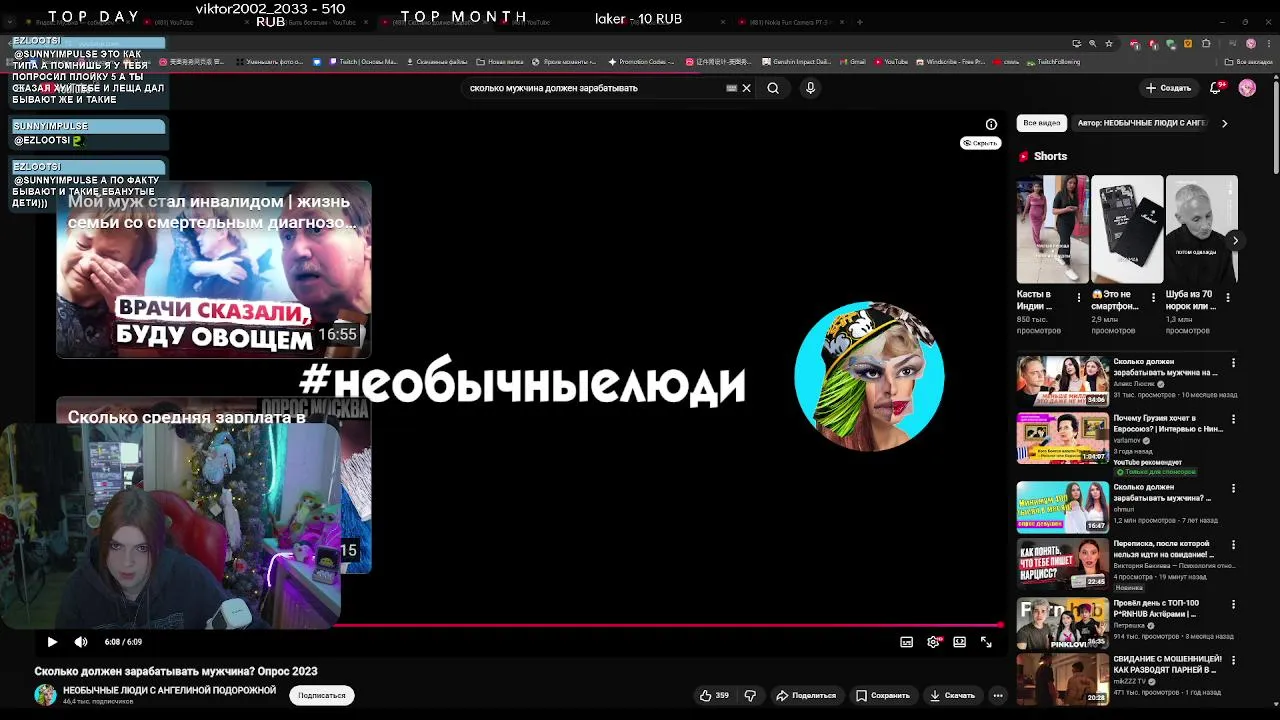The width and height of the screenshot is (1280, 720).
Task: Open options for the Шуба из 70 норок short
Action: coord(1227,297)
